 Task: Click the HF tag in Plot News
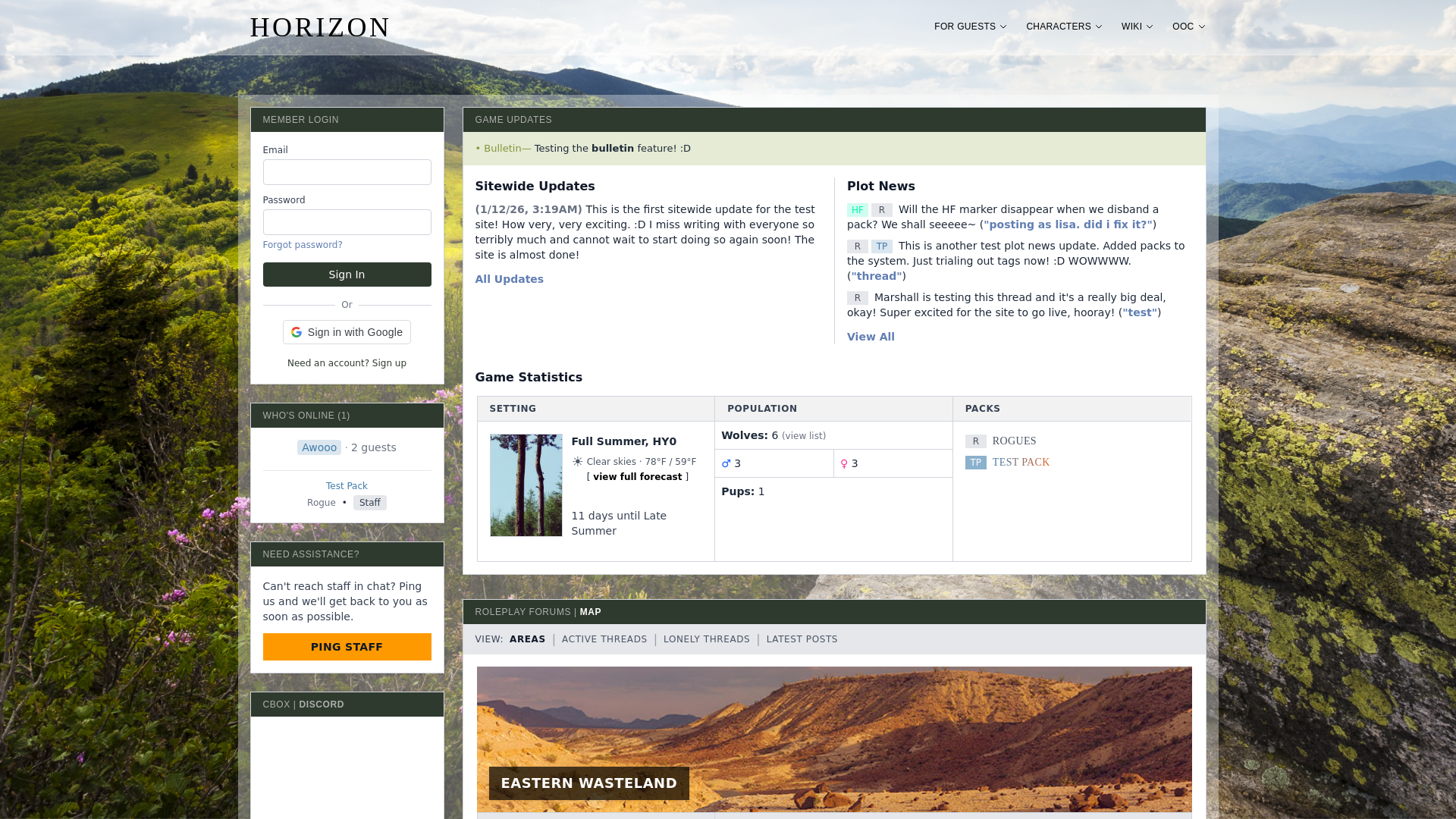[858, 210]
